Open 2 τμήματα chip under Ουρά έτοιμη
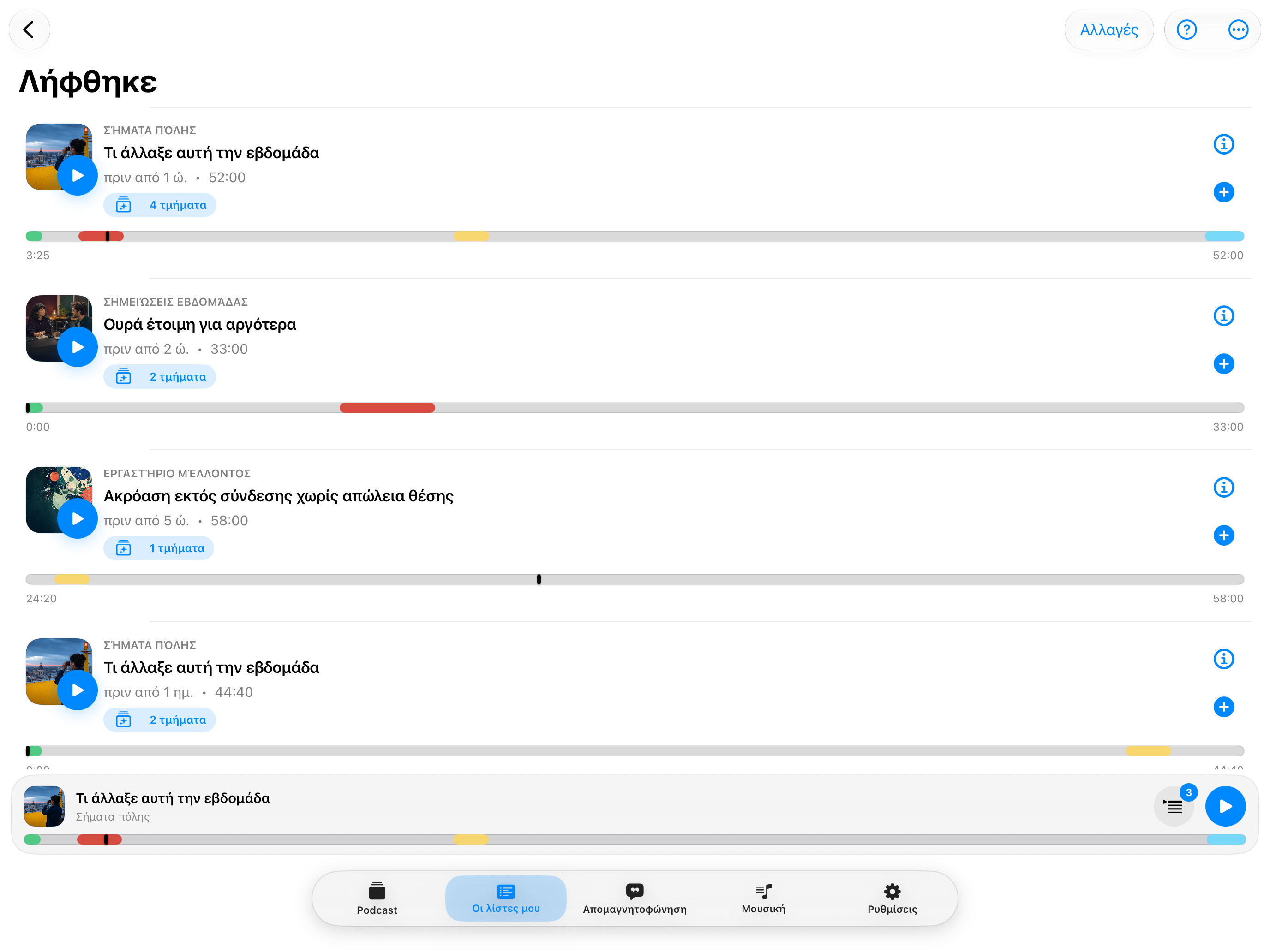 coord(160,377)
